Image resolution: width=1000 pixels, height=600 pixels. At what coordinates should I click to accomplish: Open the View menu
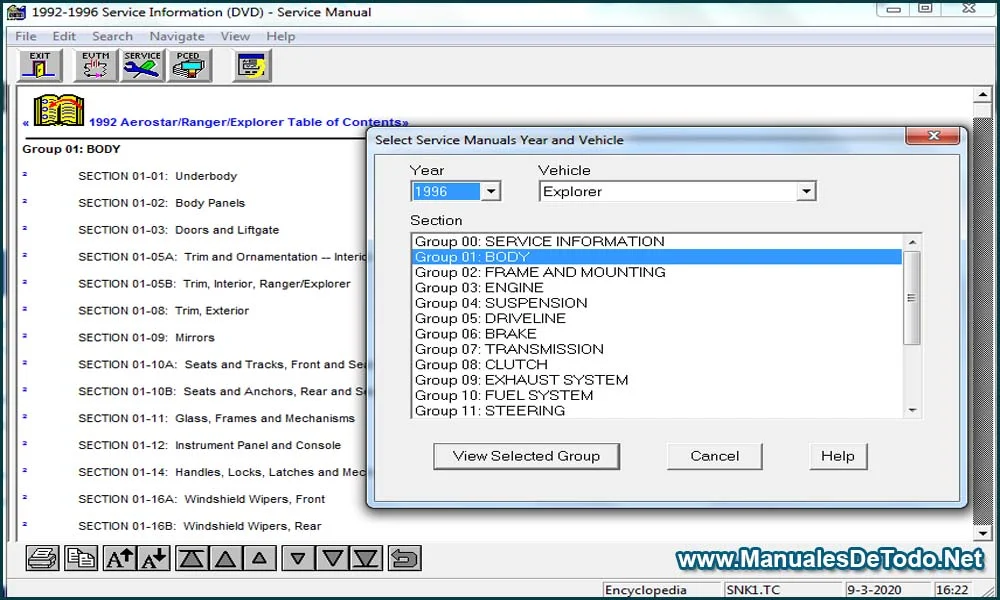click(235, 36)
